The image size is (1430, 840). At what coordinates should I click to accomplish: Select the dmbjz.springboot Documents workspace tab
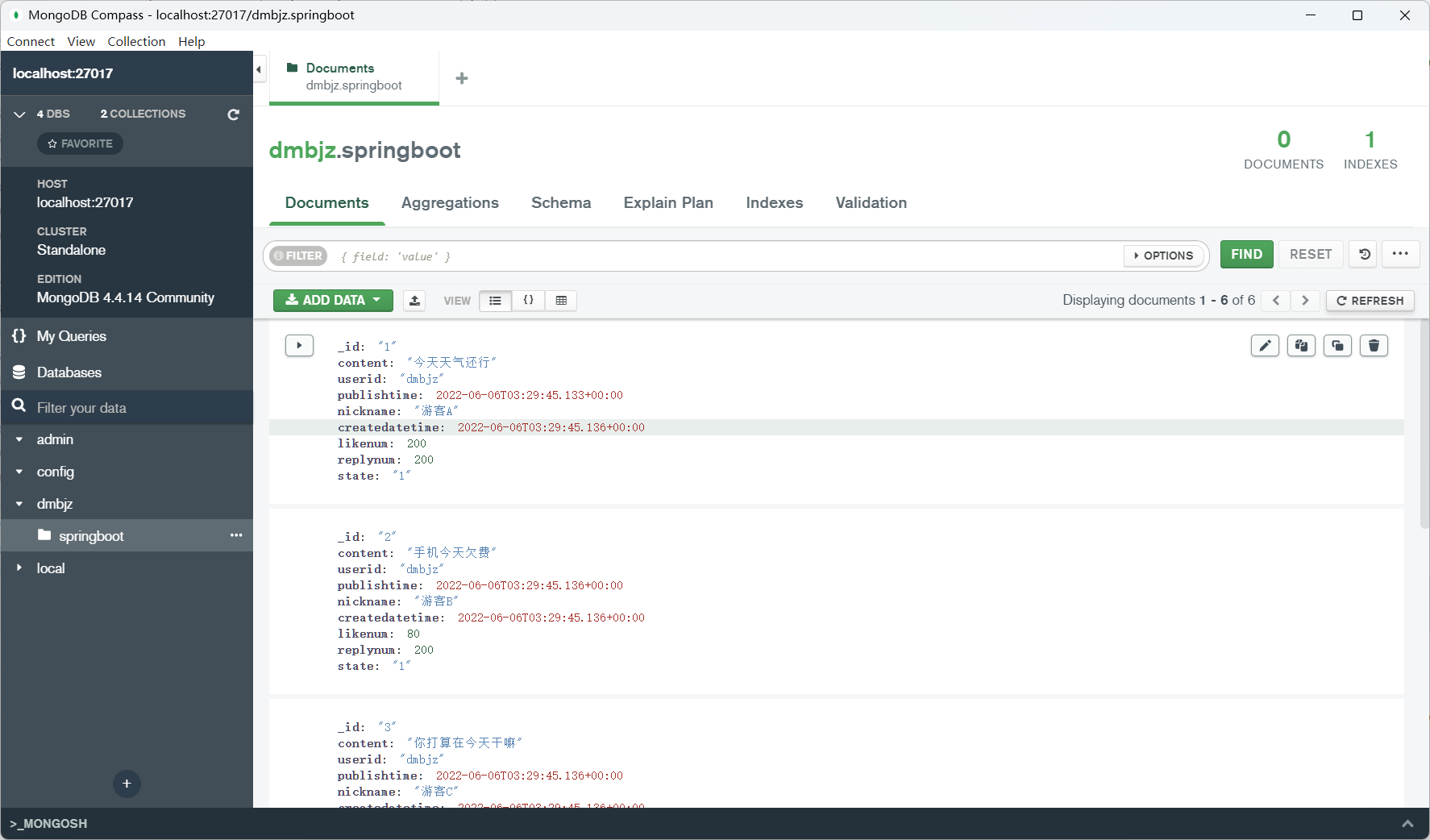354,77
